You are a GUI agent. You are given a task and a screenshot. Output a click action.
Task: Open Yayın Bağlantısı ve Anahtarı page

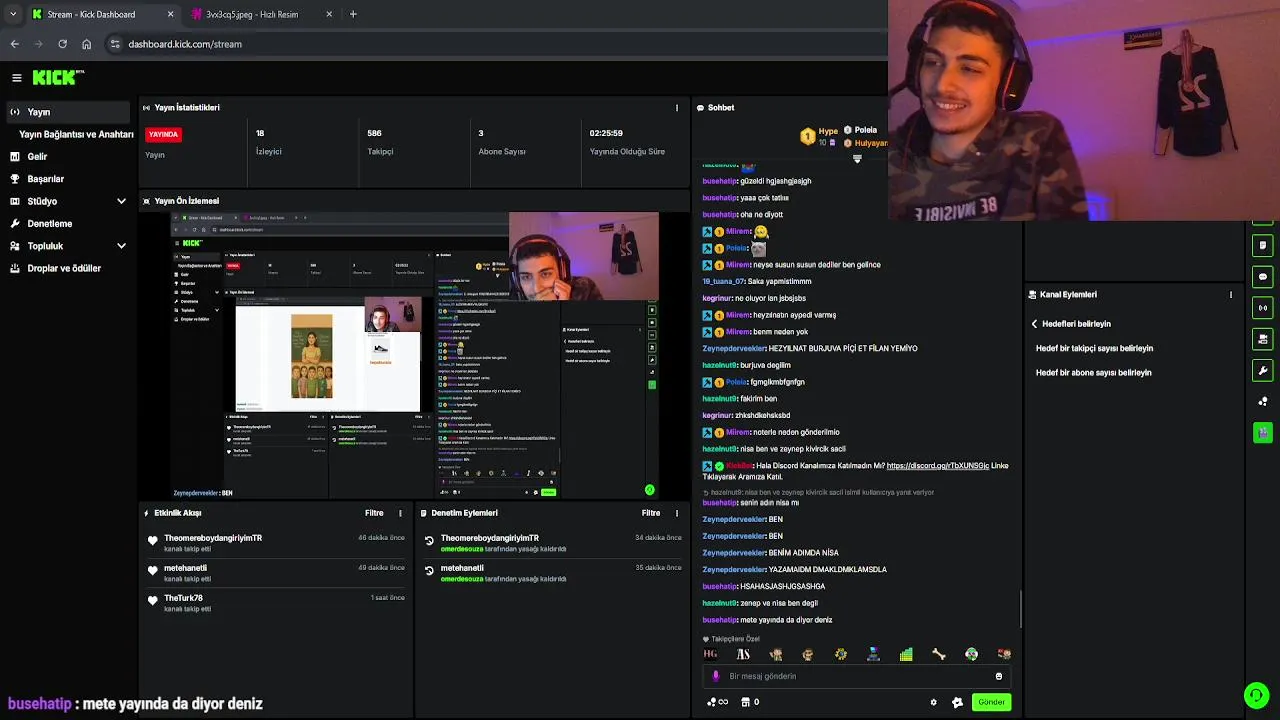tap(76, 134)
